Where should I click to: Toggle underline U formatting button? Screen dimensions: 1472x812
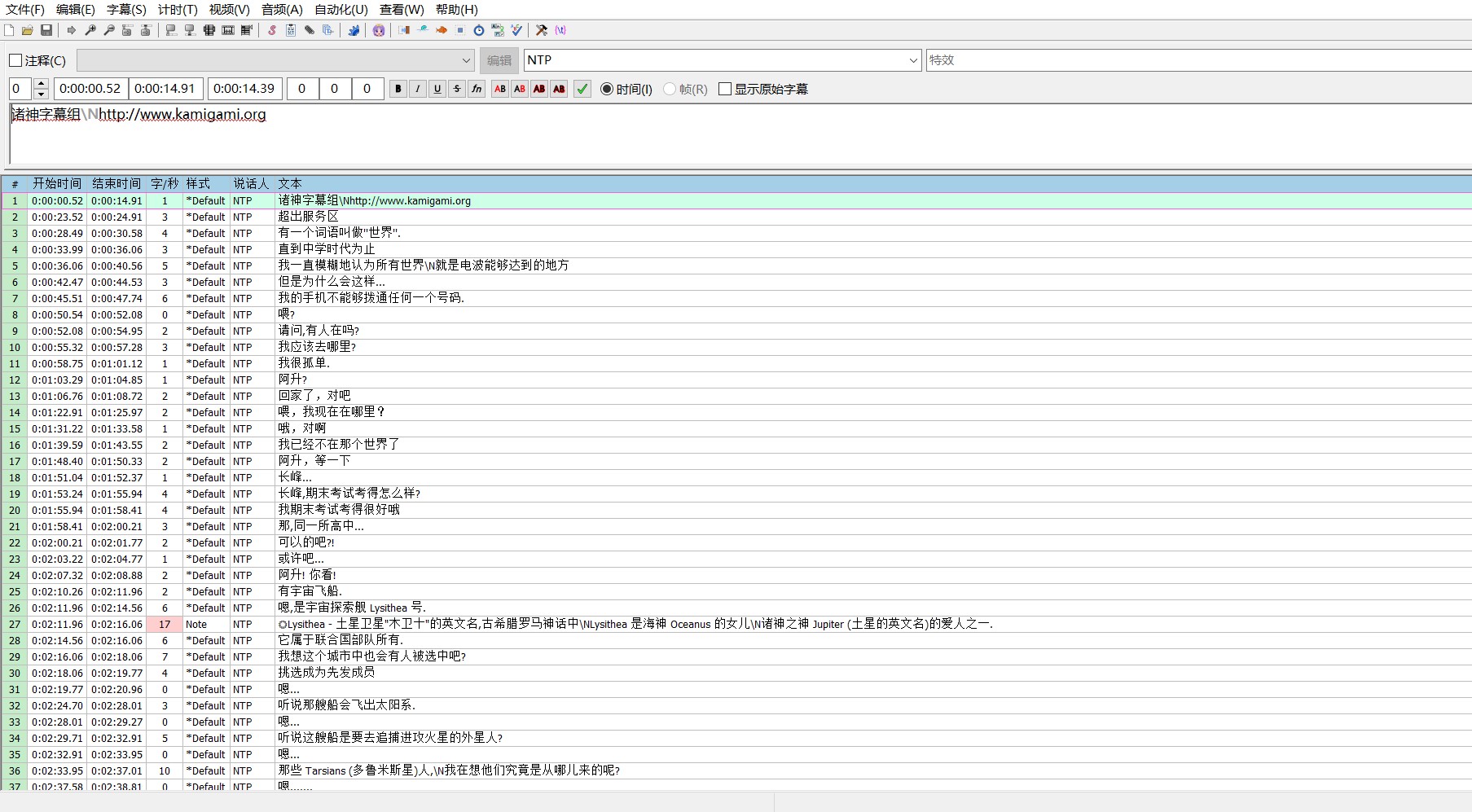click(437, 89)
